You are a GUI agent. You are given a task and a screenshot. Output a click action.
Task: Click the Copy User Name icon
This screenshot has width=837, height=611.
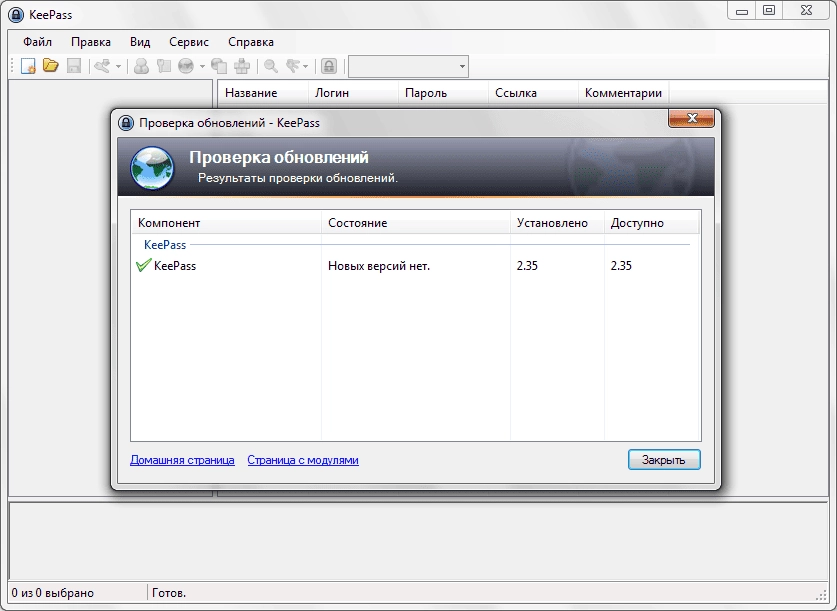[141, 66]
